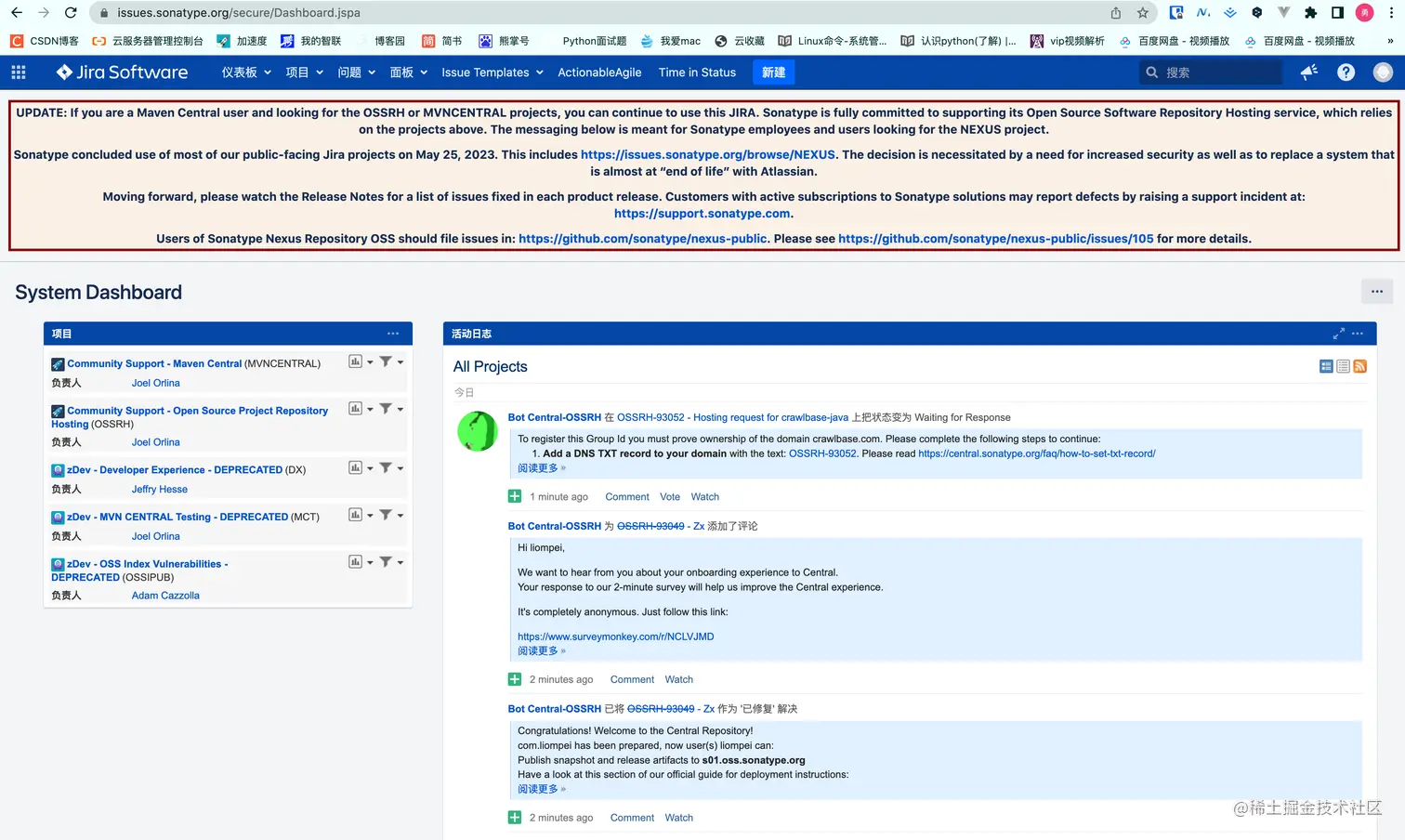This screenshot has width=1405, height=840.
Task: Open support.sonatype.com link in banner
Action: click(x=702, y=214)
